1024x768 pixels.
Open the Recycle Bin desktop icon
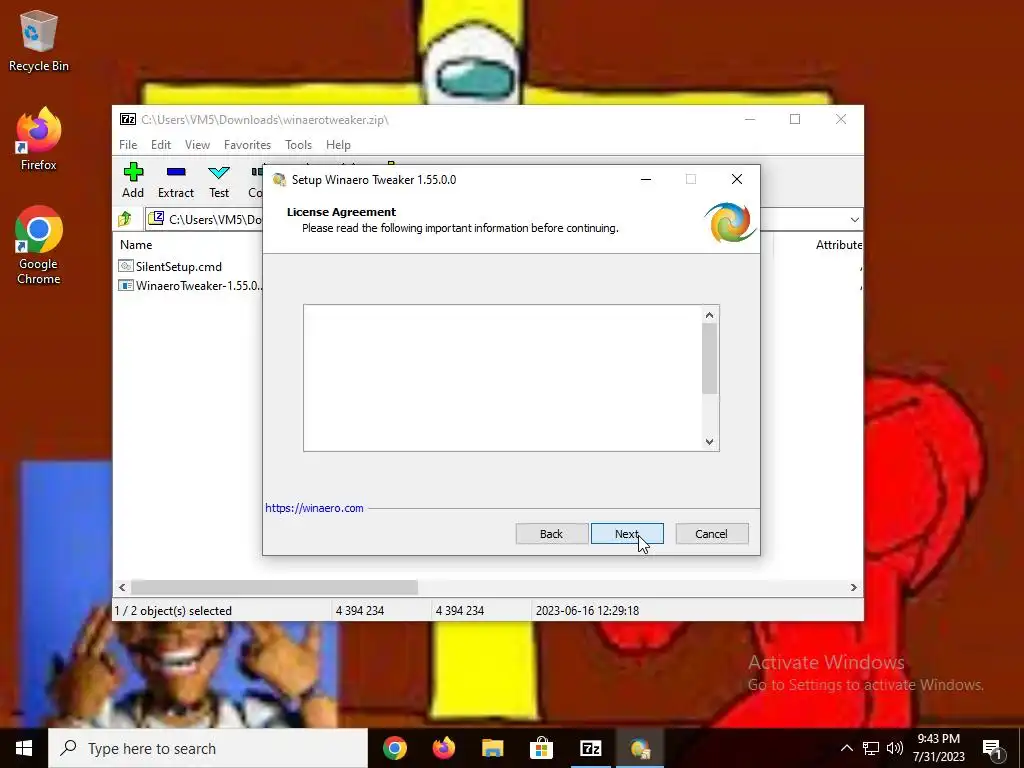point(39,40)
